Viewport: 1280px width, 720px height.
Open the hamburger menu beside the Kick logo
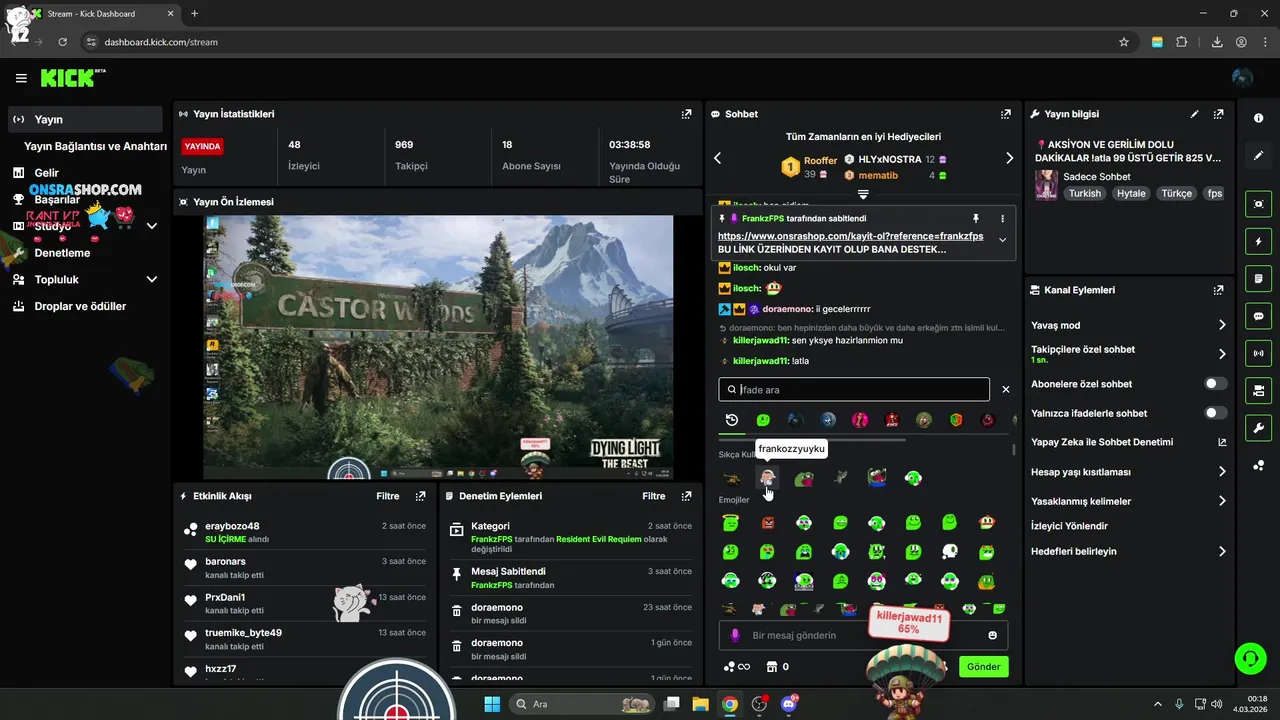[x=21, y=78]
